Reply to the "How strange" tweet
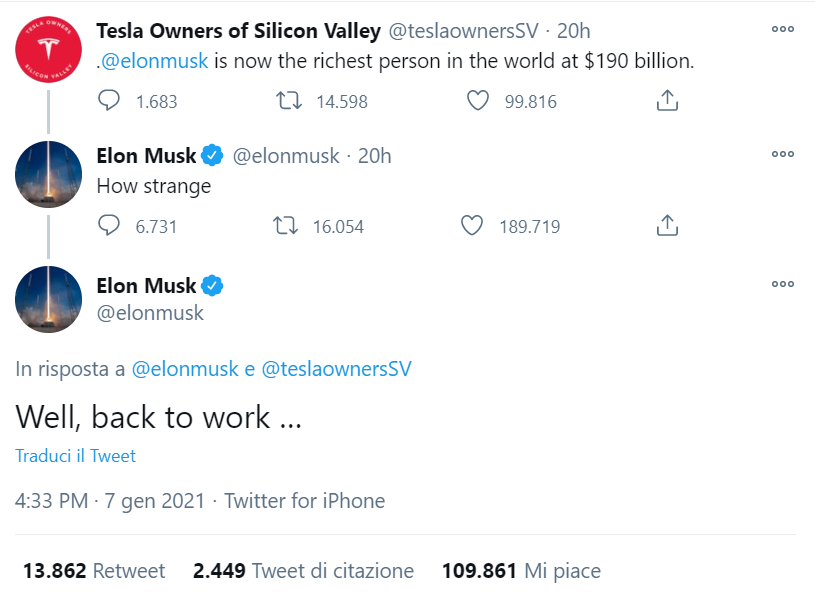 (110, 226)
